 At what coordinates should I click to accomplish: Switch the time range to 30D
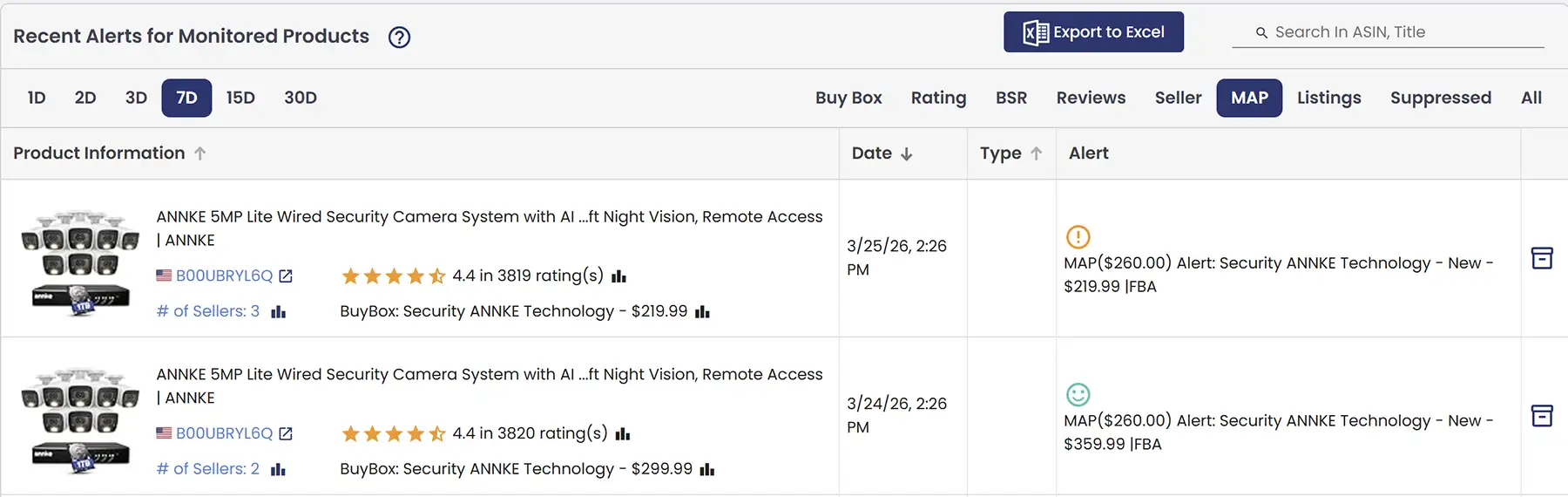pyautogui.click(x=301, y=98)
